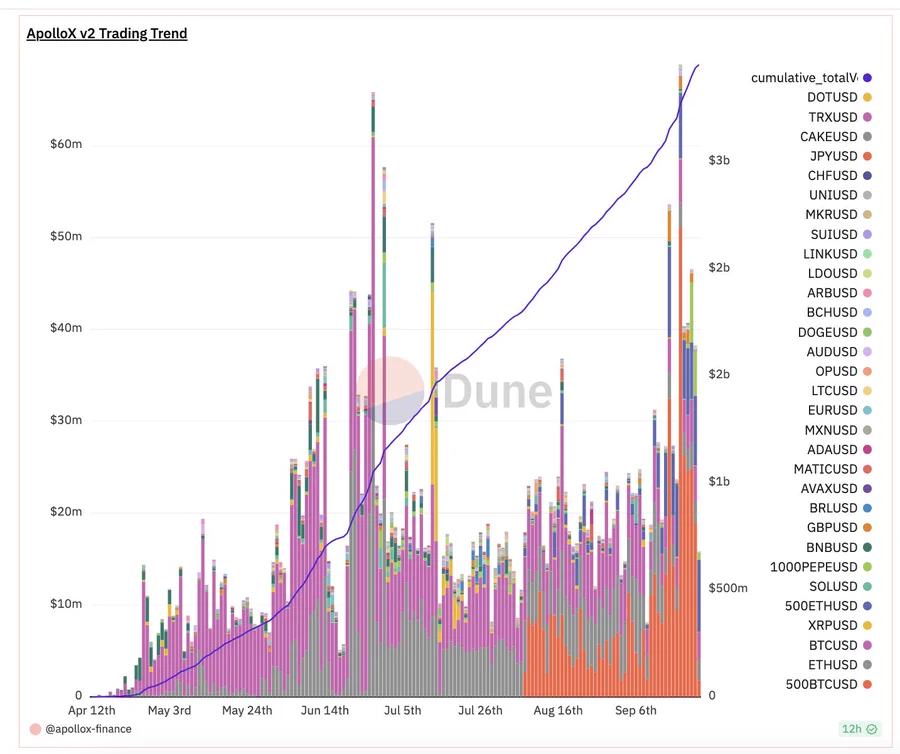Image resolution: width=900 pixels, height=754 pixels.
Task: Open the ApolloX v2 Trading Trend title link
Action: click(x=107, y=34)
